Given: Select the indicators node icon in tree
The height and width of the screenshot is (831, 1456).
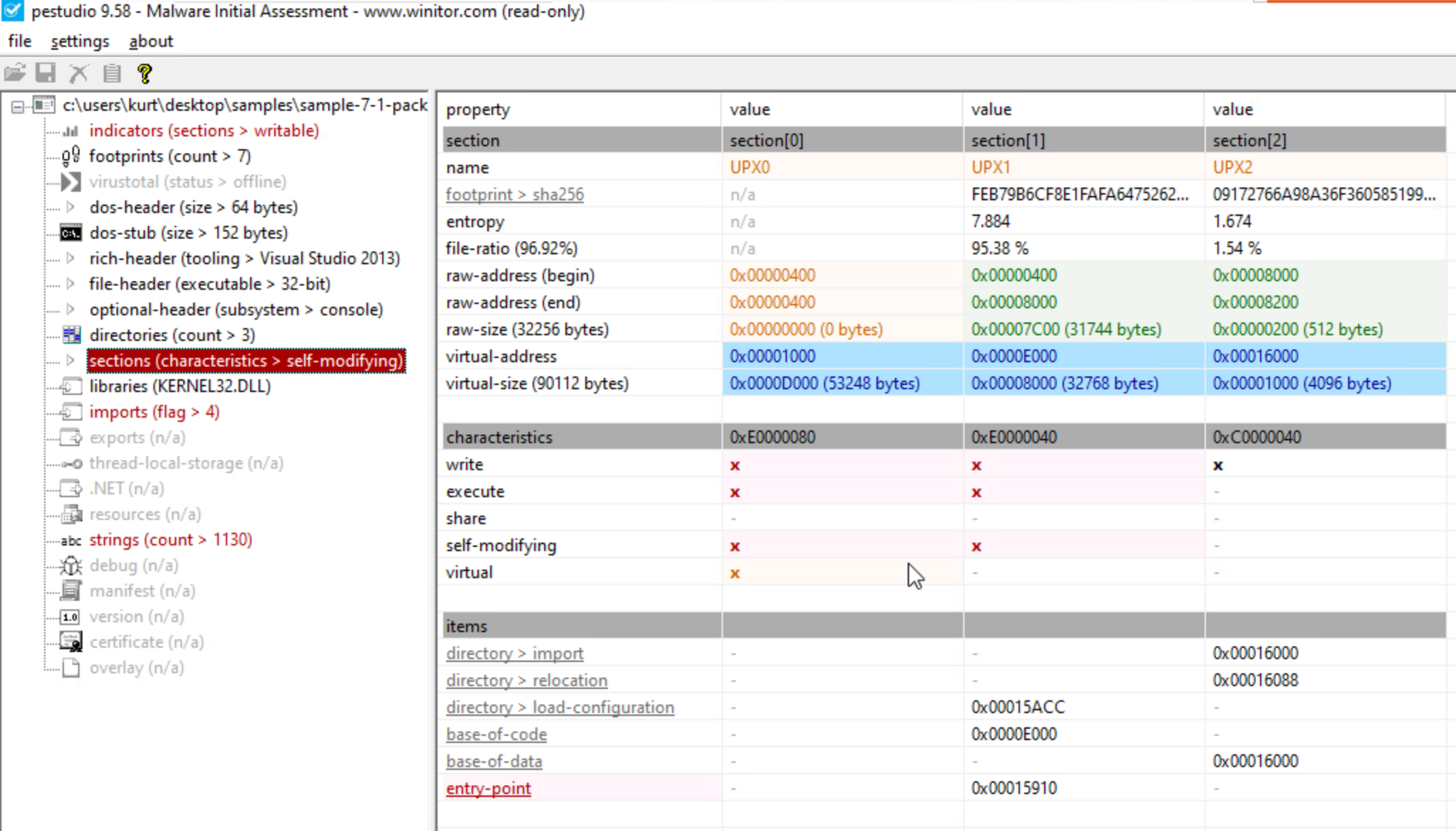Looking at the screenshot, I should (x=71, y=130).
